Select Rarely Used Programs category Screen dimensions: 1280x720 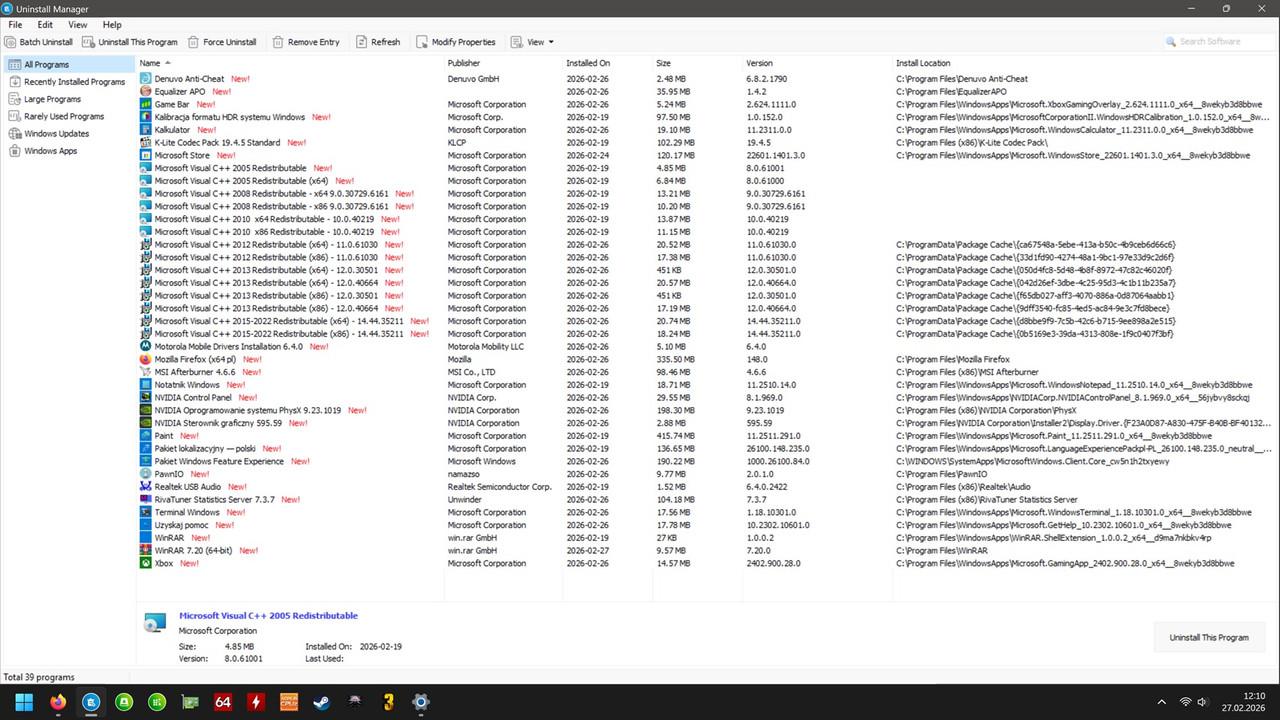[x=68, y=116]
